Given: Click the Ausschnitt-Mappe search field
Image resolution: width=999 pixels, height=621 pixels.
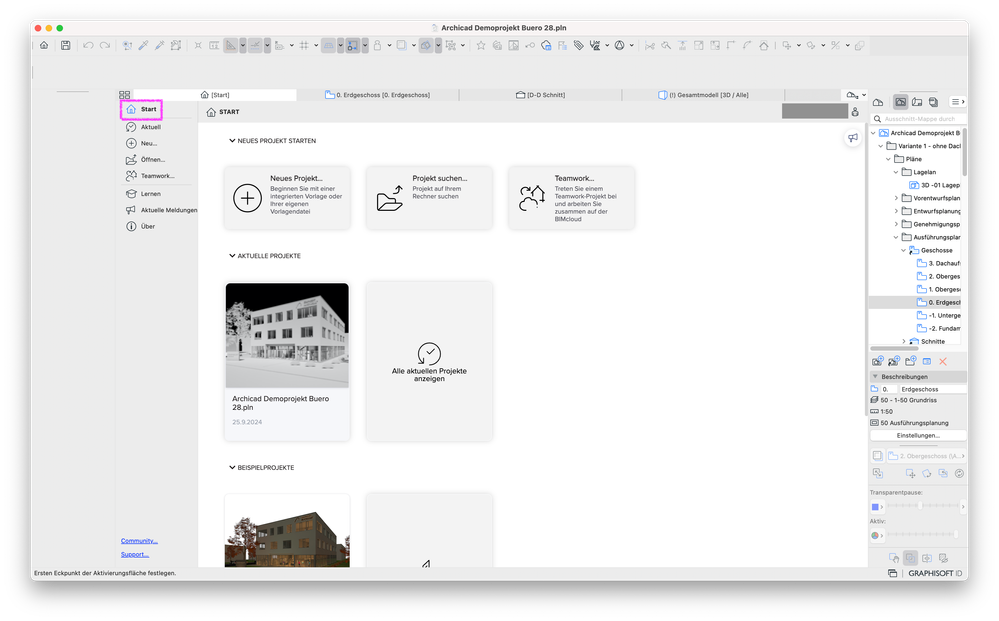Looking at the screenshot, I should tap(919, 119).
